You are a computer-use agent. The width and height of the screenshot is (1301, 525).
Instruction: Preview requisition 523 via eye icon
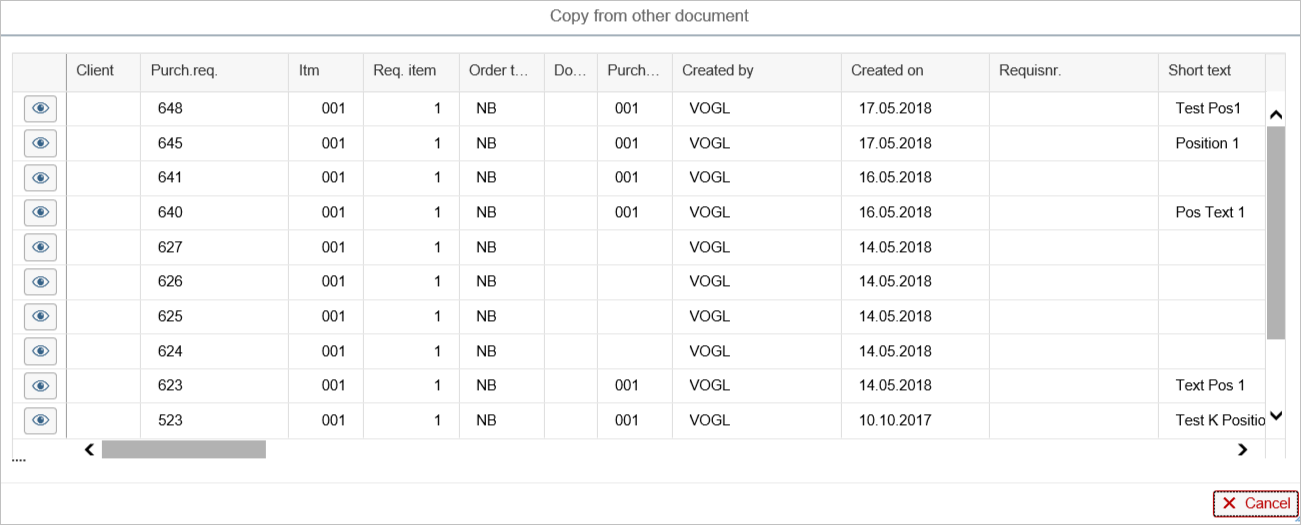coord(40,421)
